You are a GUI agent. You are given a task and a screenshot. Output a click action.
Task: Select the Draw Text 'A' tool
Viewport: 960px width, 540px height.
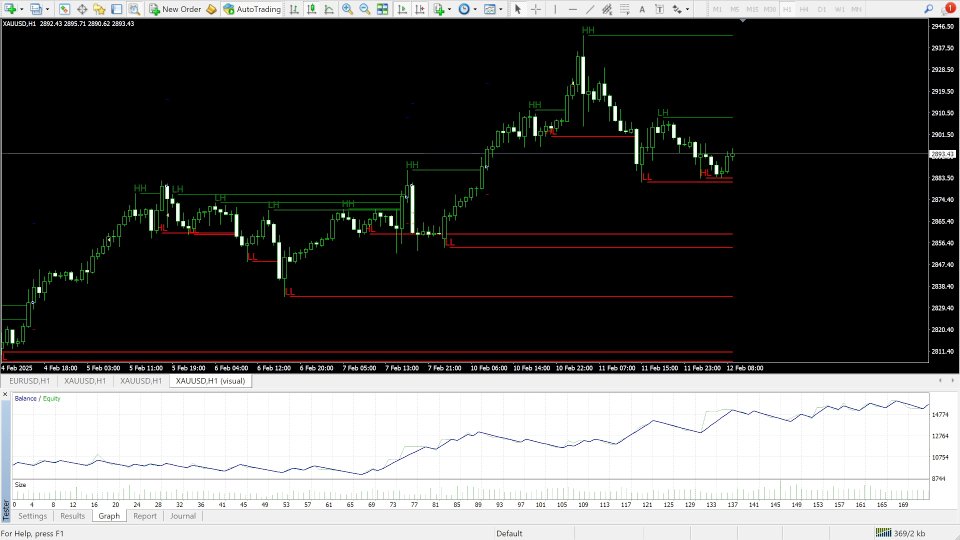[x=642, y=9]
